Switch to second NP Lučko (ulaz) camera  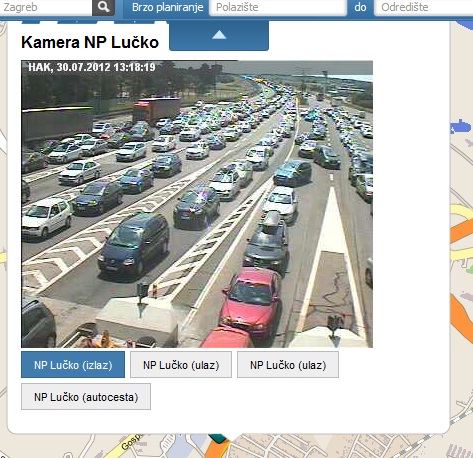click(288, 365)
